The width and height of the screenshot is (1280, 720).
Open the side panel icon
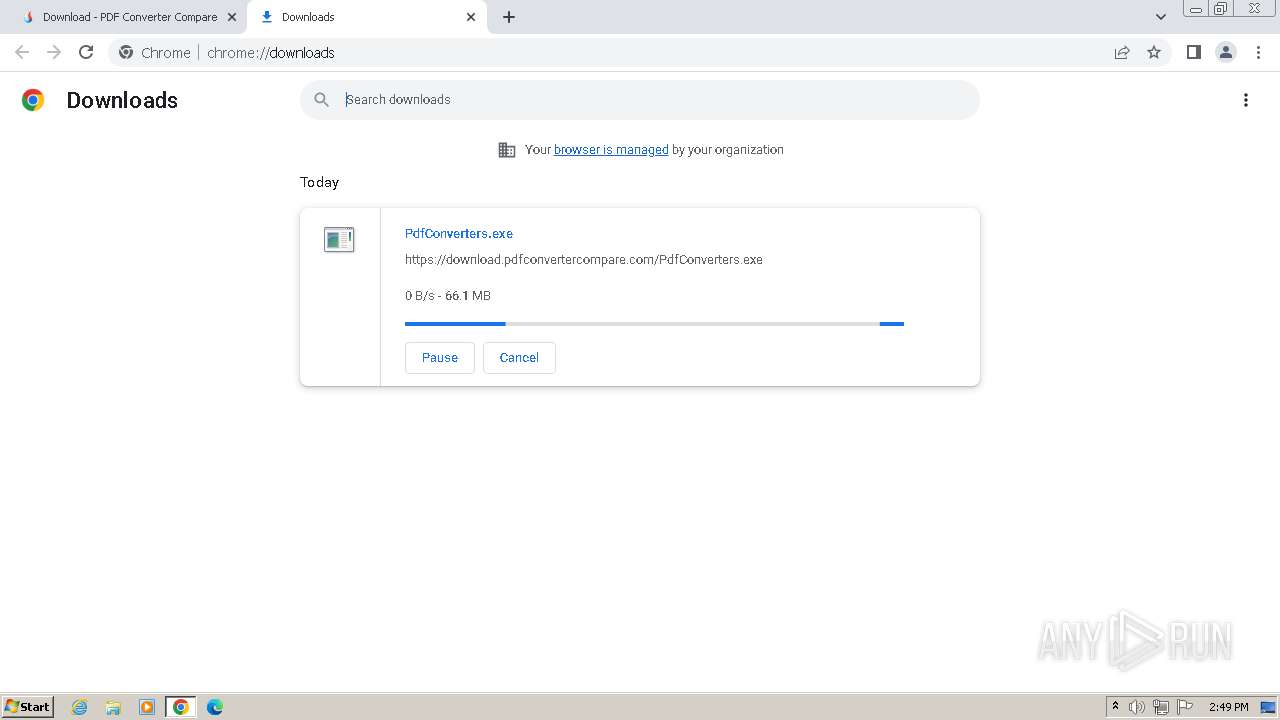pyautogui.click(x=1193, y=52)
